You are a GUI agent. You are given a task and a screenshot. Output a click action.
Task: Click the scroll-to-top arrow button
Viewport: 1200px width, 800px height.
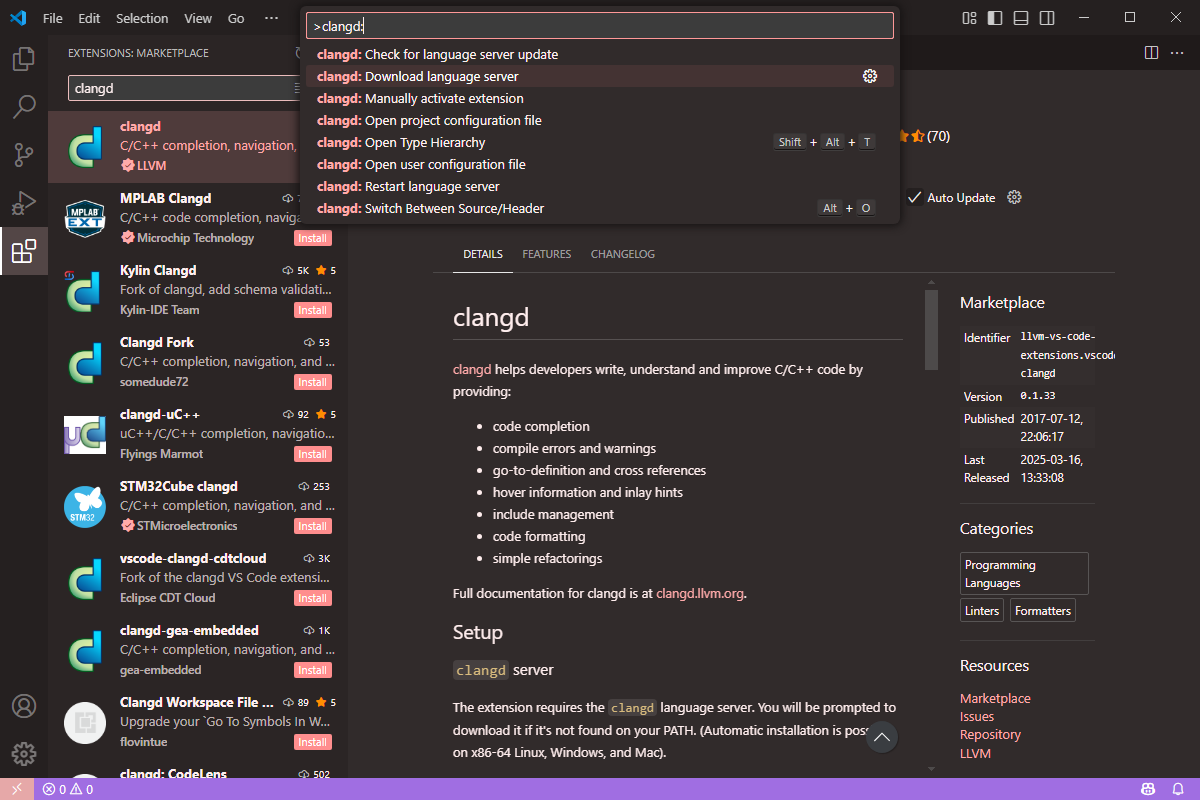point(882,737)
